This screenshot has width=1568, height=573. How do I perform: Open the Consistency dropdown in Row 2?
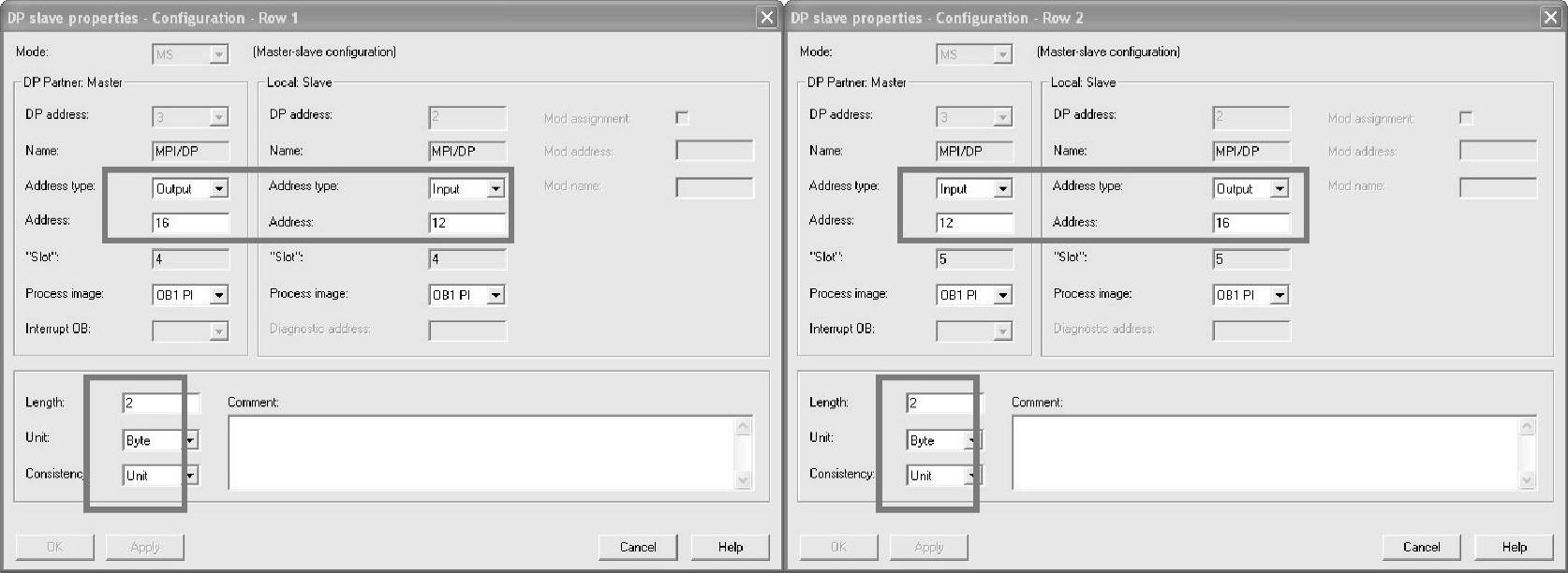pos(973,476)
